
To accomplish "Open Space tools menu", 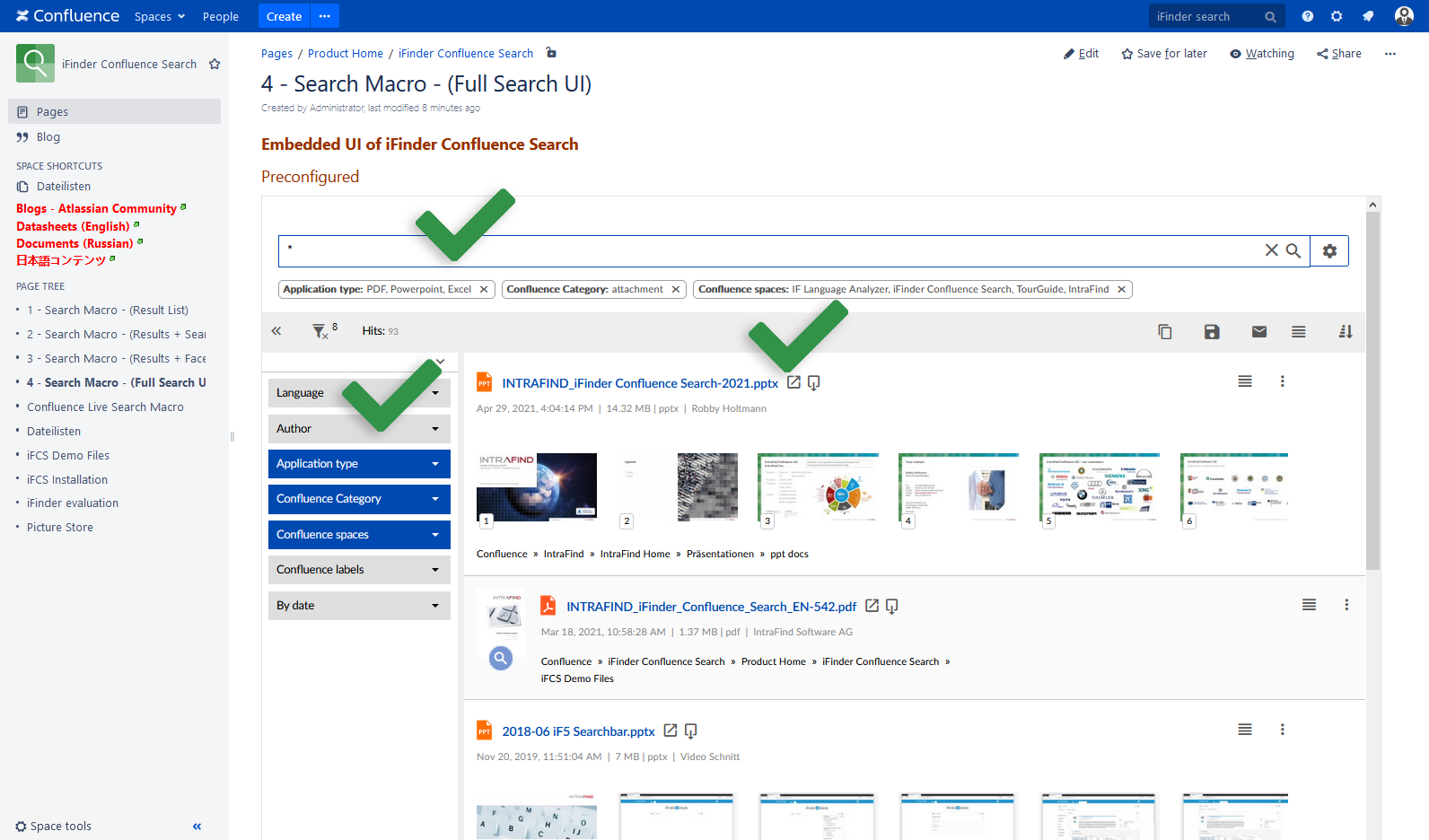I will coord(54,827).
